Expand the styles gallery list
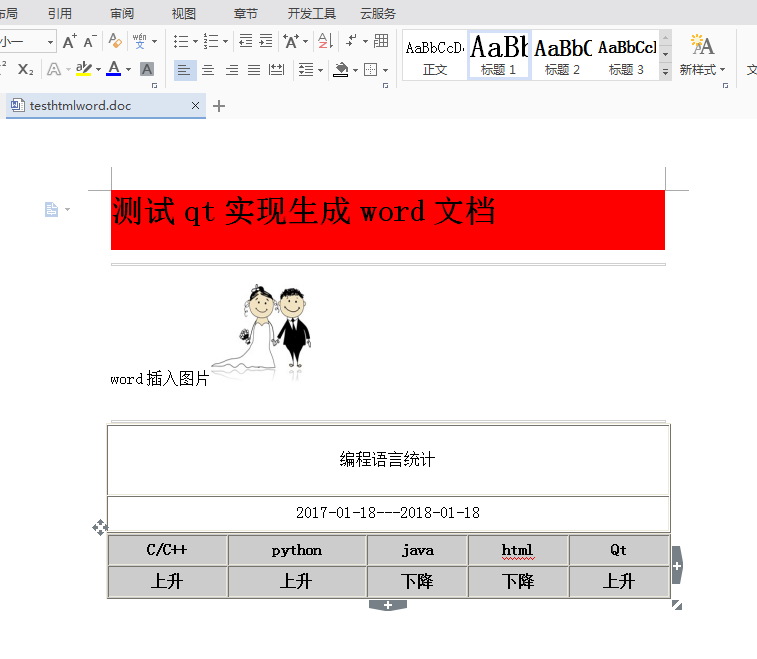757x659 pixels. [x=665, y=72]
